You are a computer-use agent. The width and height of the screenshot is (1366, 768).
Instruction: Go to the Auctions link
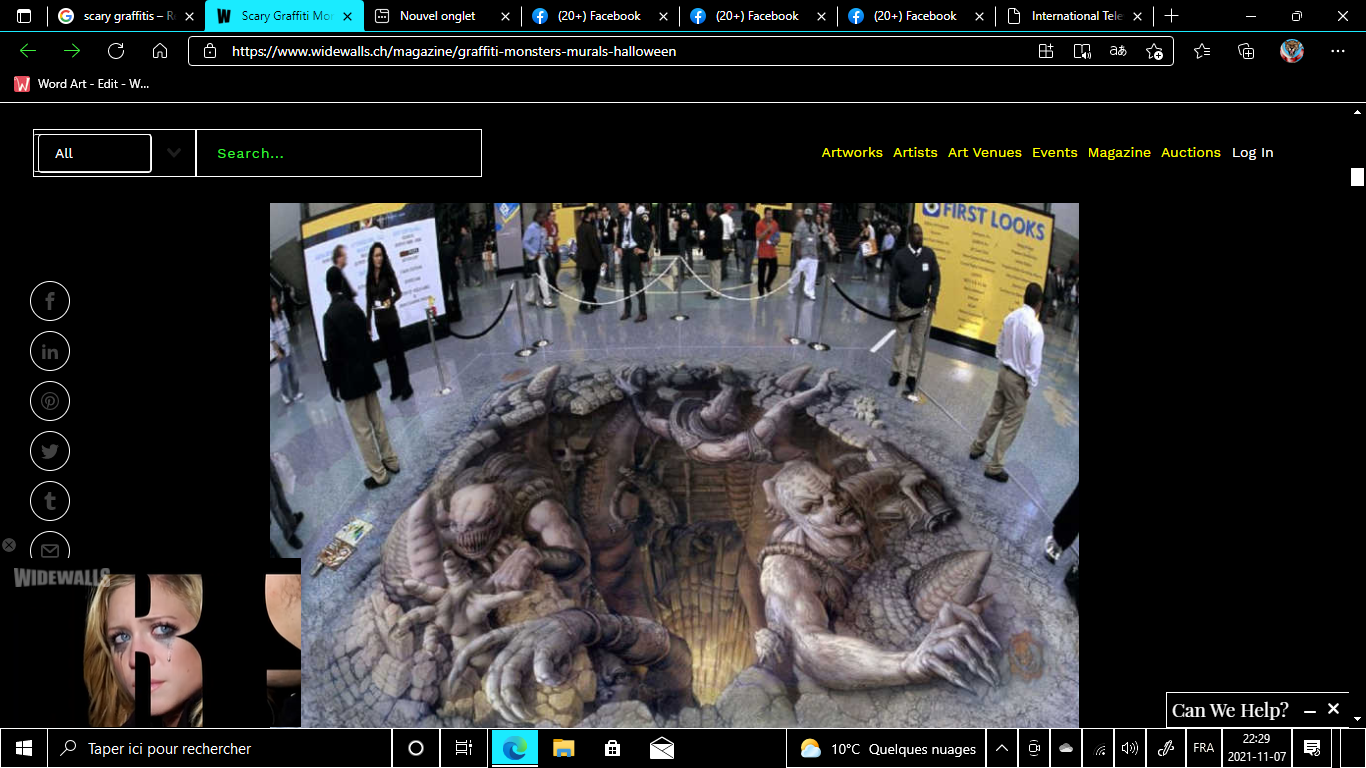pyautogui.click(x=1191, y=153)
